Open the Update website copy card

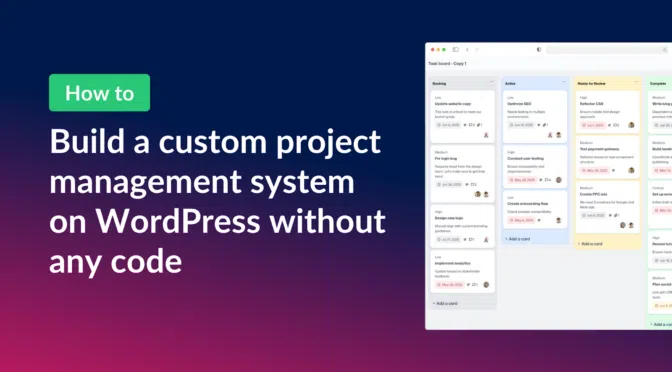[462, 116]
